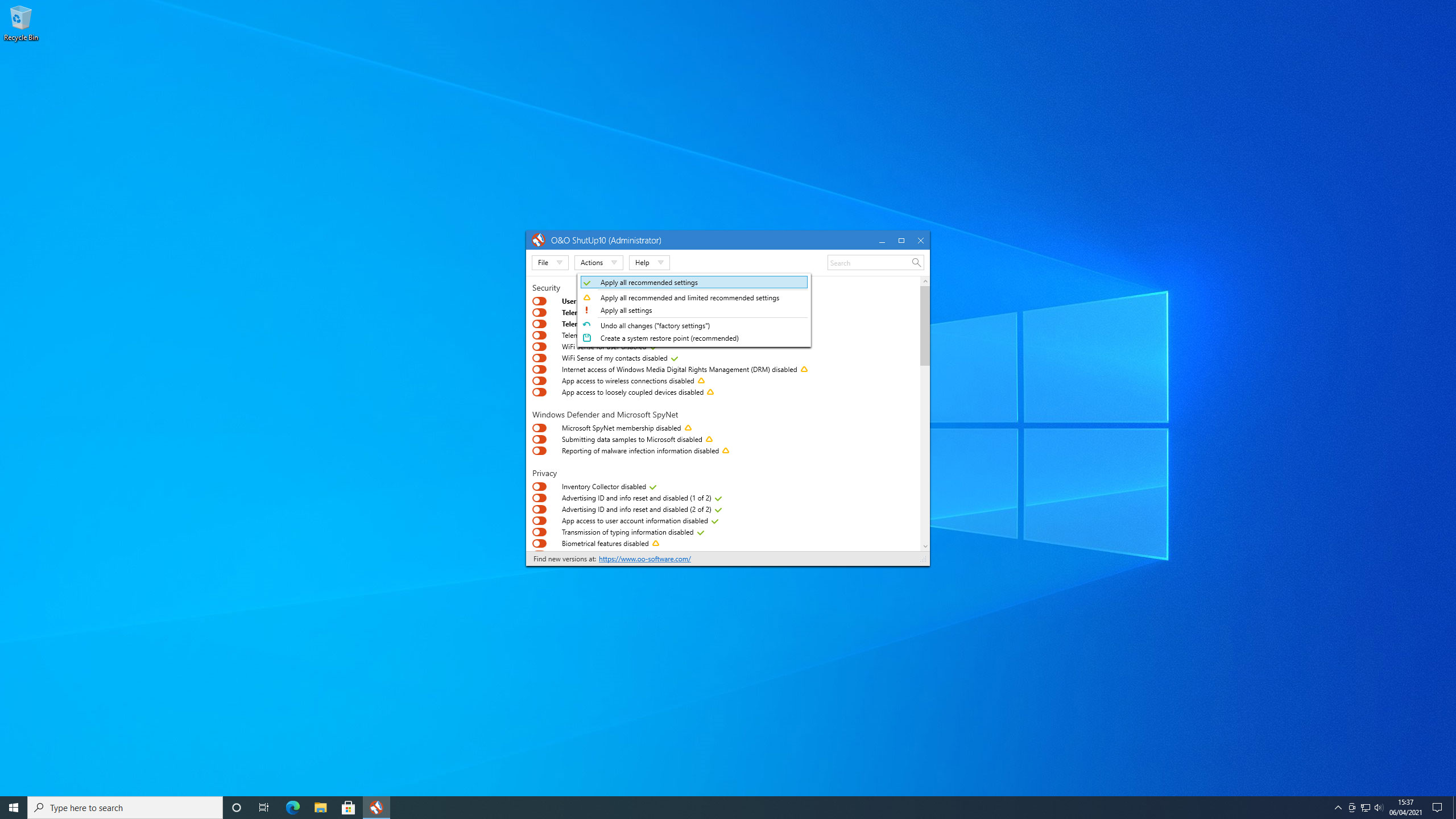Click the volume icon in system tray
This screenshot has height=819, width=1456.
(1379, 808)
